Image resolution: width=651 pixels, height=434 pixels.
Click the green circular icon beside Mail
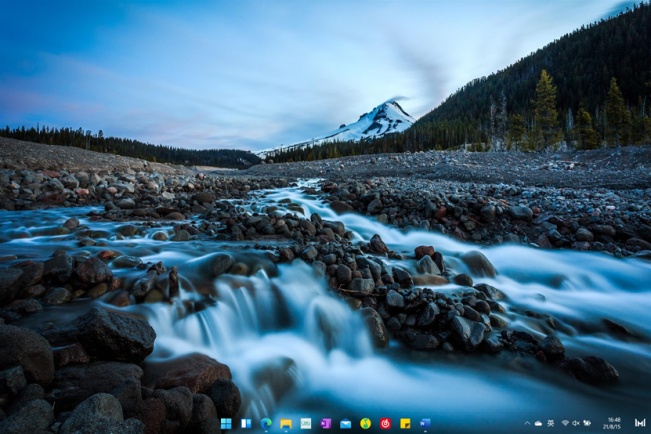pos(366,423)
